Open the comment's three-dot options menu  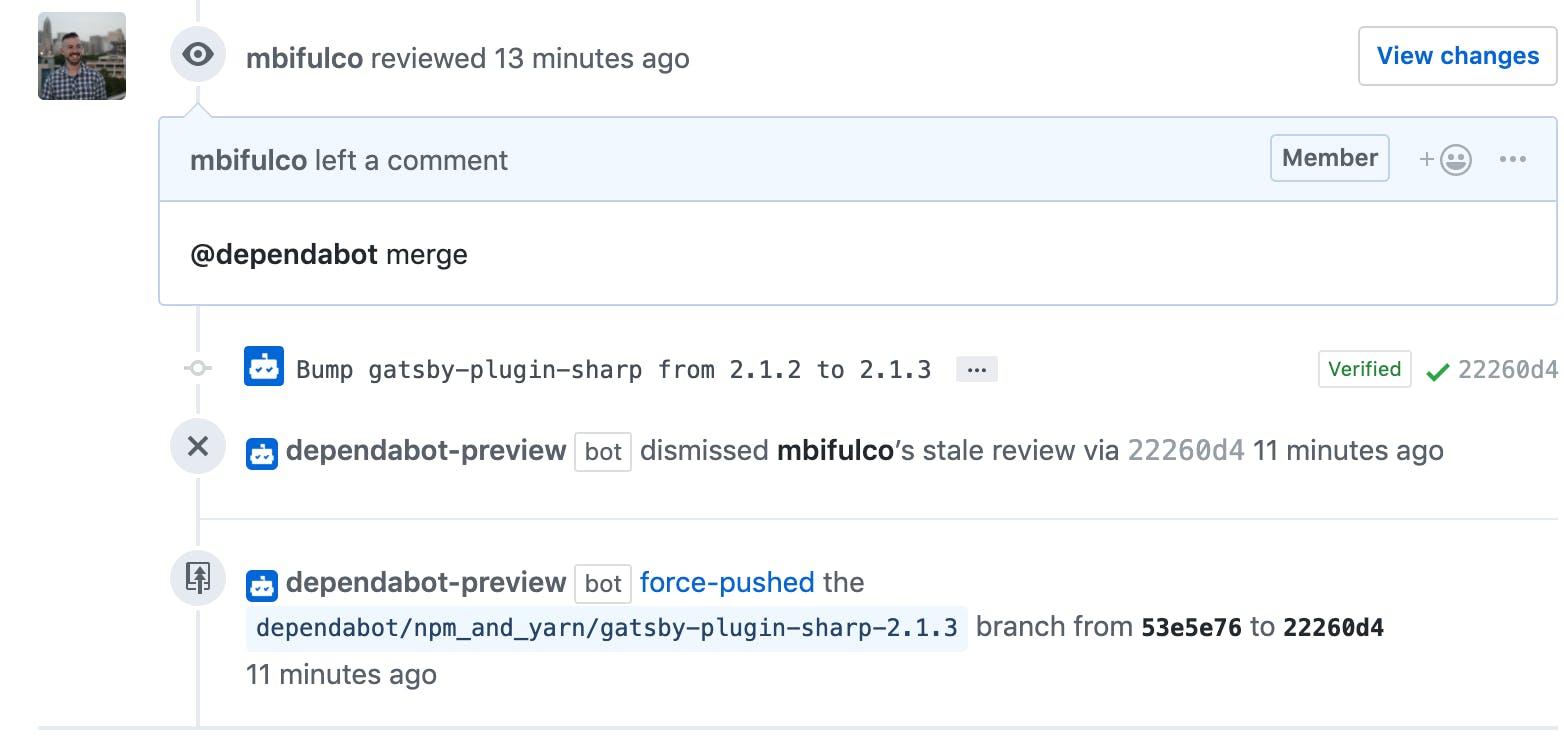click(1513, 159)
